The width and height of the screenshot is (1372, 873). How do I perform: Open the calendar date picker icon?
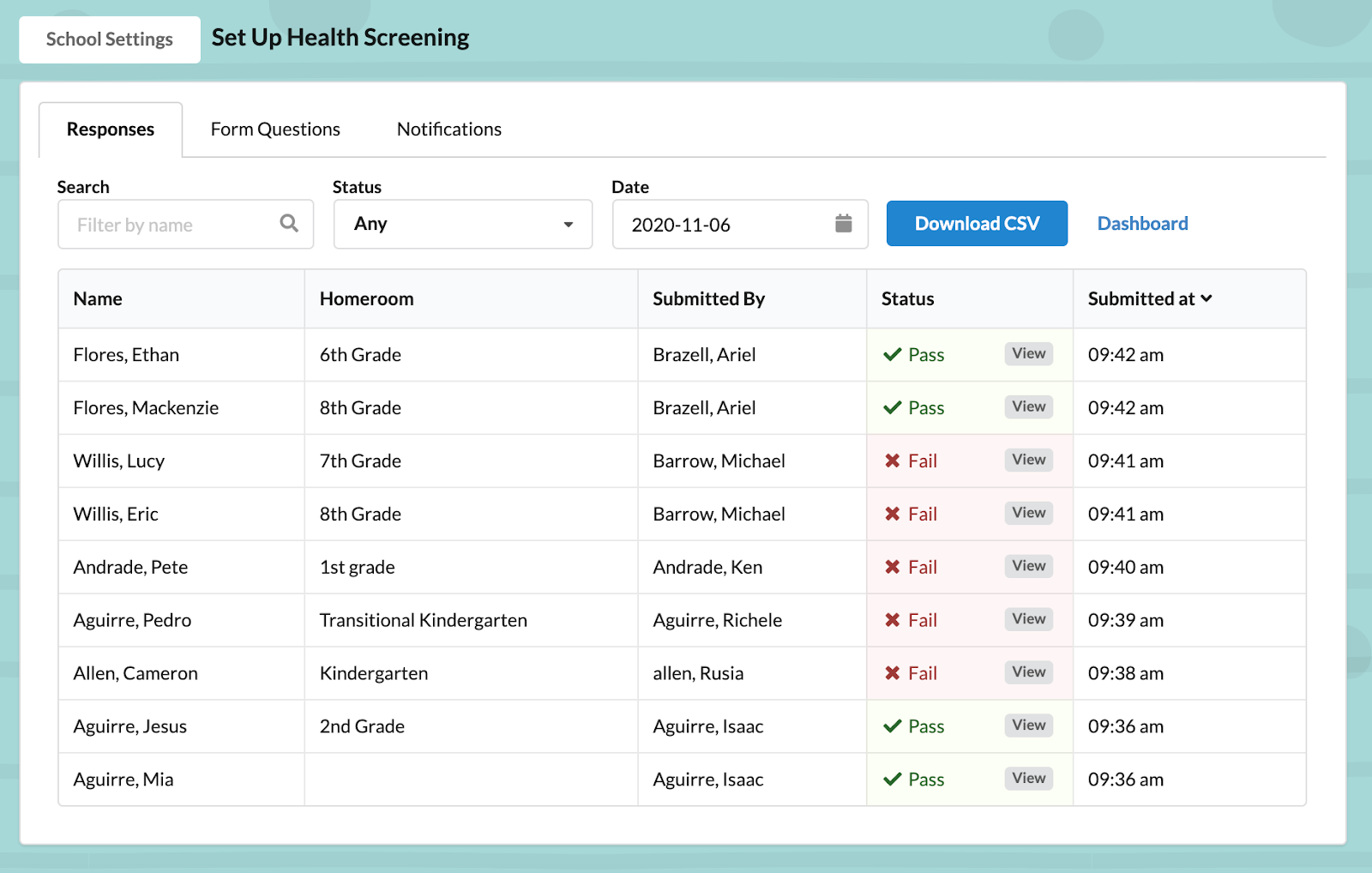tap(844, 224)
